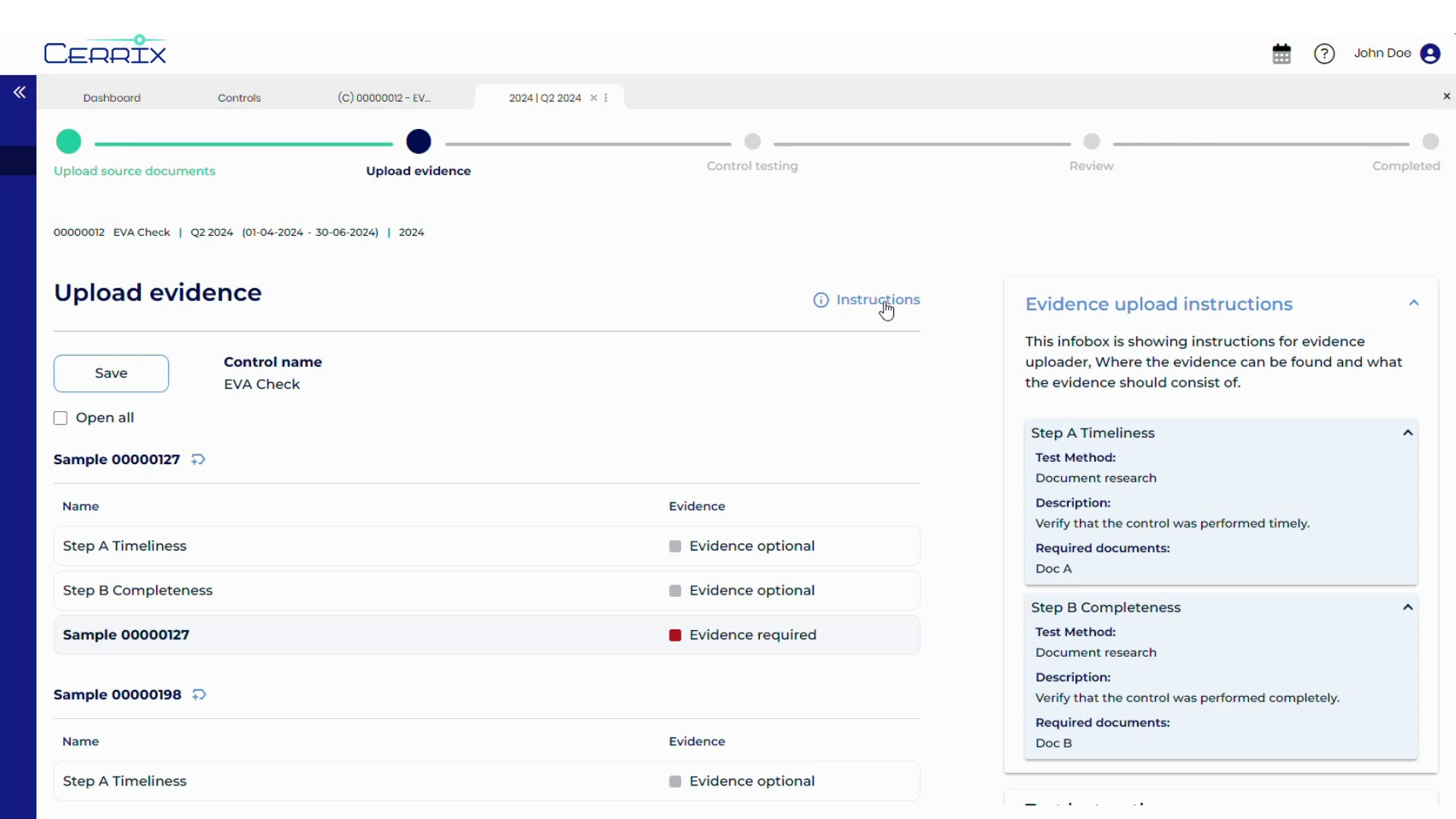Open the calendar icon in header
1456x819 pixels.
tap(1282, 54)
